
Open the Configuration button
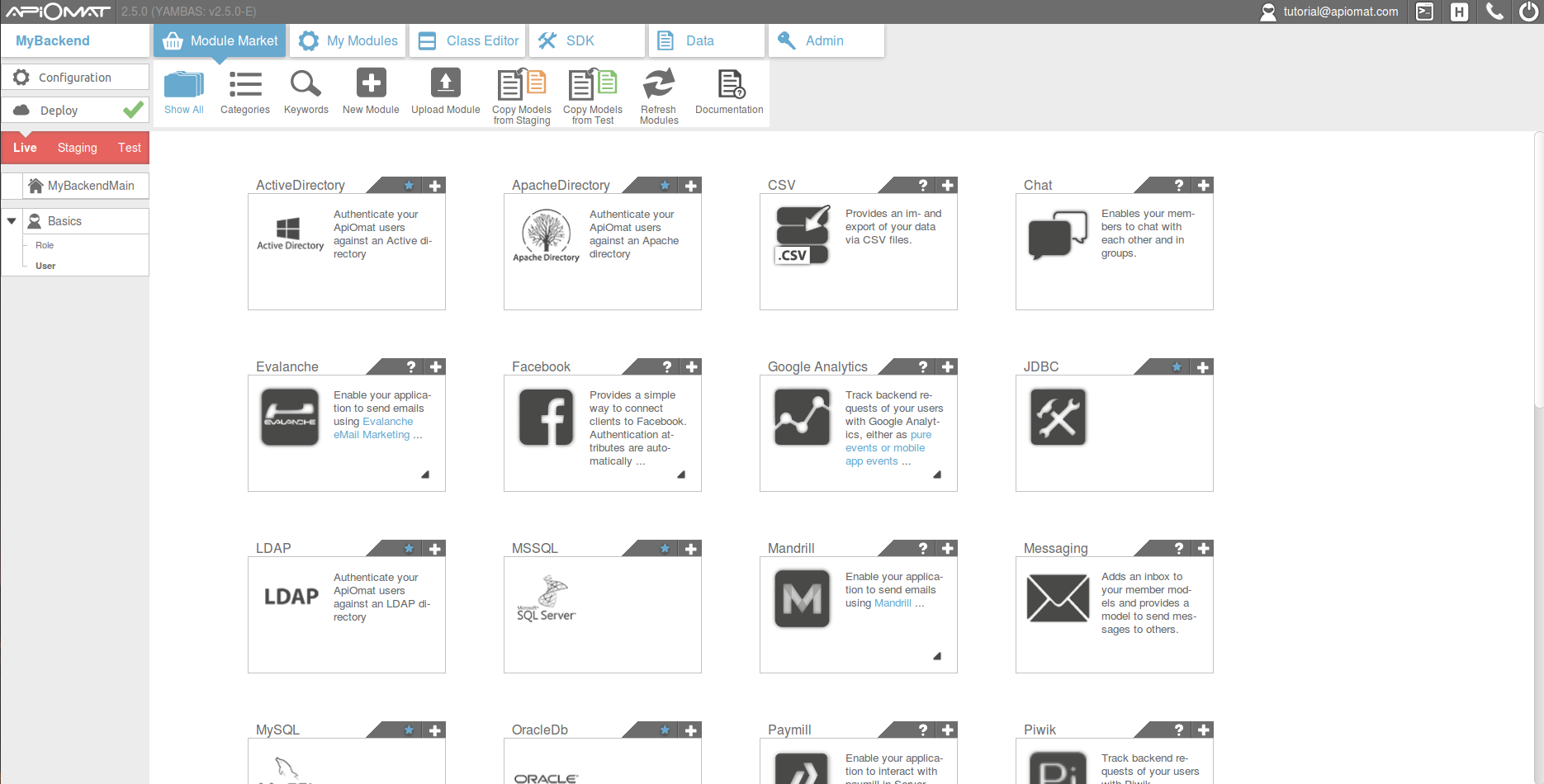(75, 78)
